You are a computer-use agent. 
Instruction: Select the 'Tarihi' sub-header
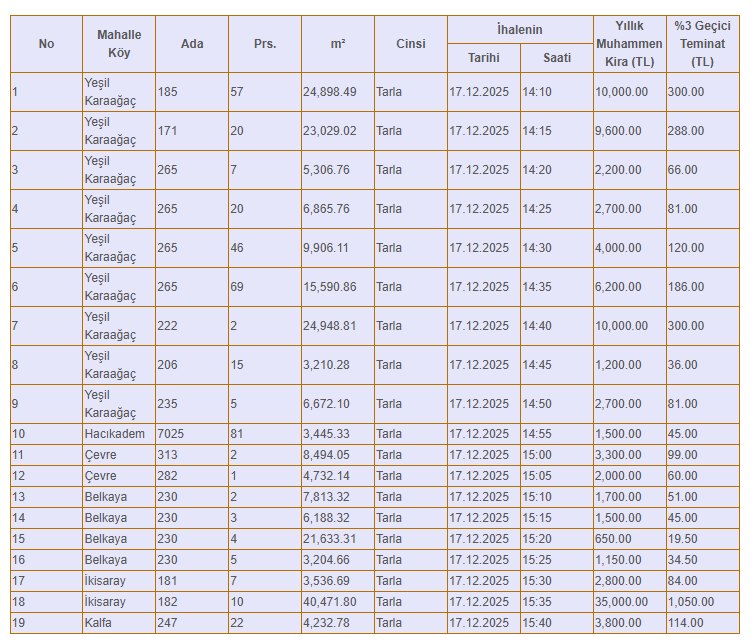(484, 58)
